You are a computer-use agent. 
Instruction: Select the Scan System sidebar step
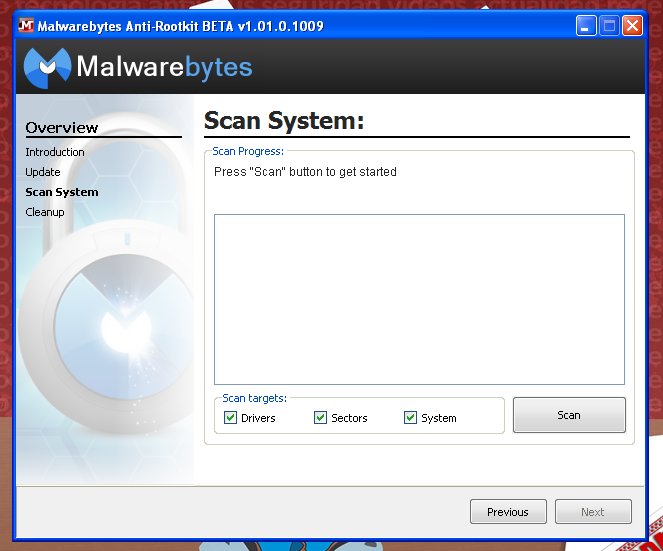(62, 192)
